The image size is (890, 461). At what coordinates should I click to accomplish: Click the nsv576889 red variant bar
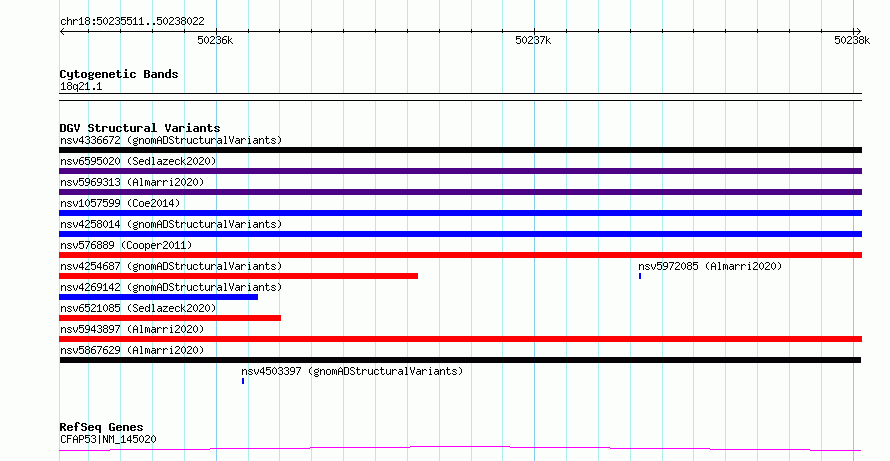[460, 255]
